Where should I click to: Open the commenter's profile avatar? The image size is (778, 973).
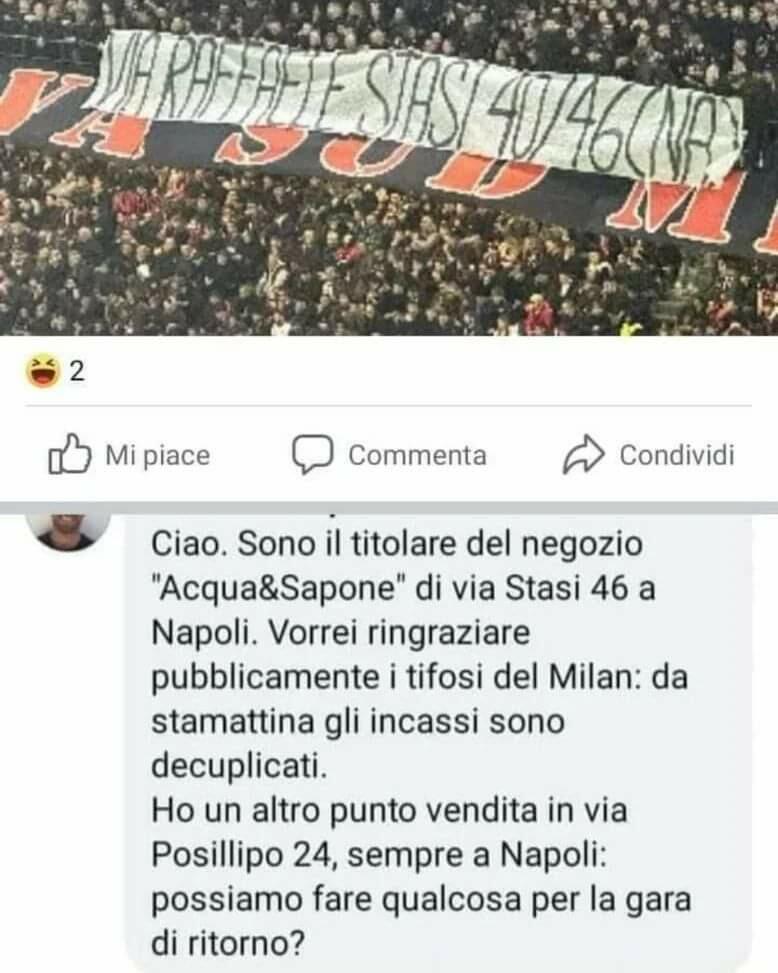pyautogui.click(x=68, y=532)
